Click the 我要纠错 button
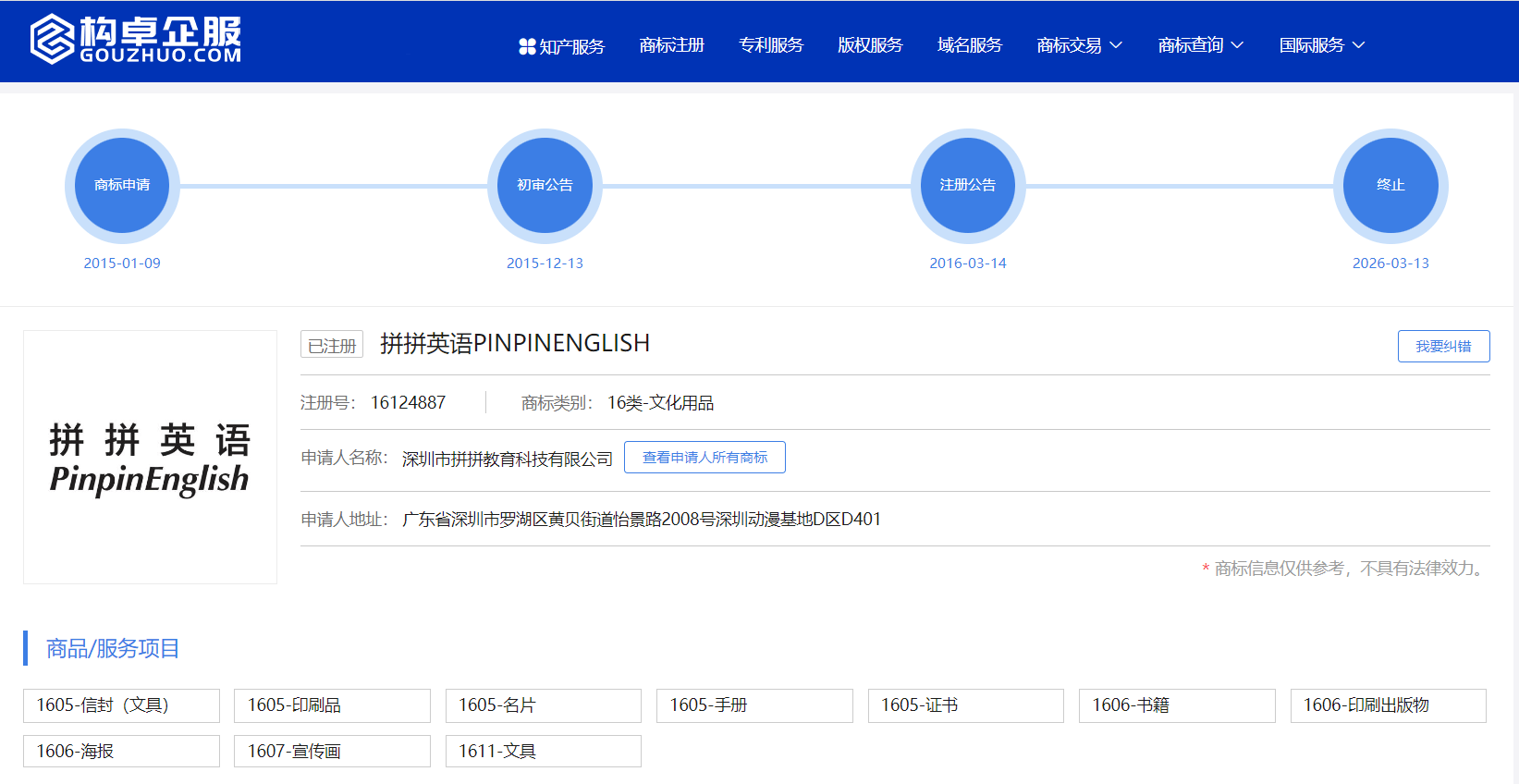The width and height of the screenshot is (1519, 784). click(x=1443, y=346)
